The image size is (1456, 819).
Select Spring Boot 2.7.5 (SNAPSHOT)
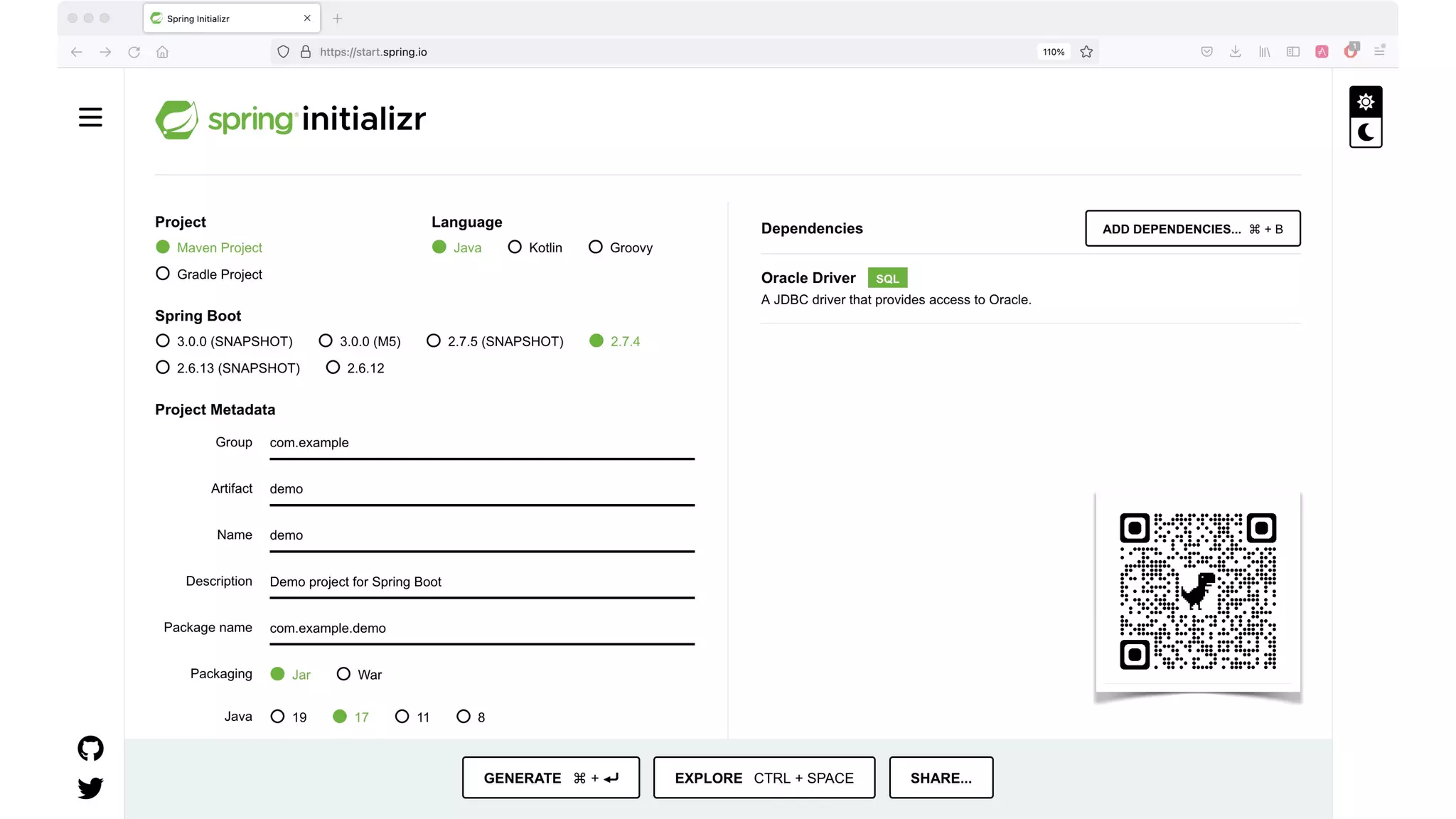coord(495,341)
